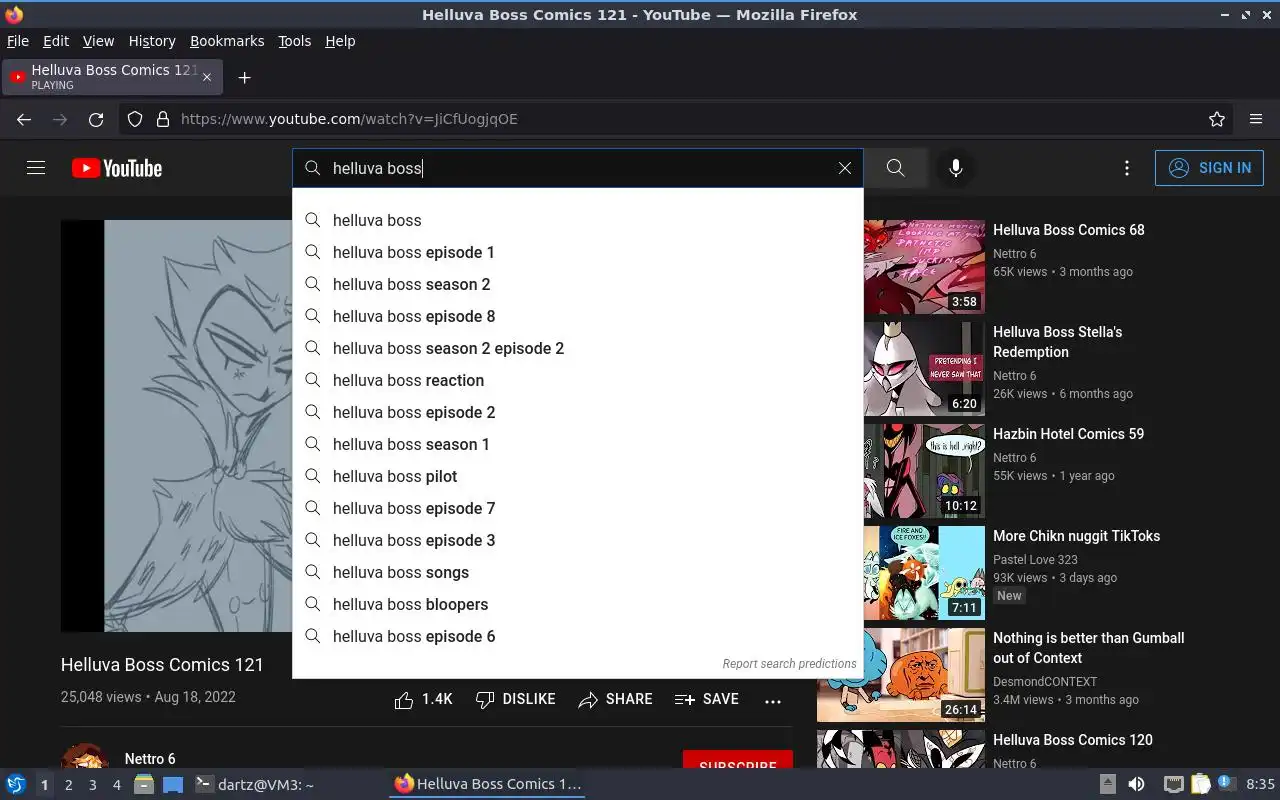The height and width of the screenshot is (800, 1280).
Task: Start voice search with the microphone icon
Action: tap(956, 168)
